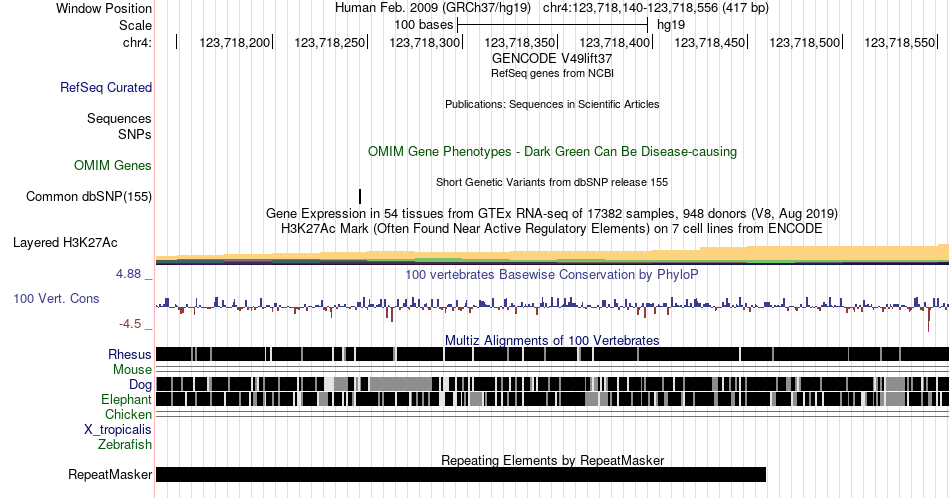Select the Dog alignment row label
Screen dimensions: 950x498
coord(140,384)
